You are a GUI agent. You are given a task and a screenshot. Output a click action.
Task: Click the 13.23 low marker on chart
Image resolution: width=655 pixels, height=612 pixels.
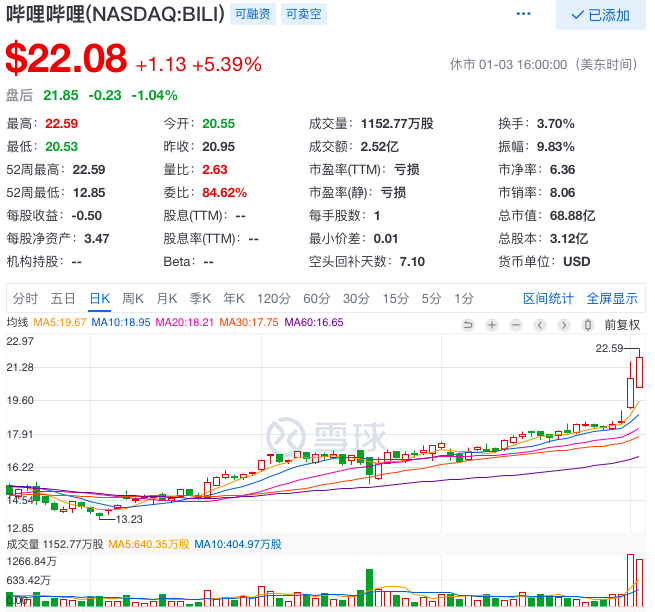click(x=129, y=519)
